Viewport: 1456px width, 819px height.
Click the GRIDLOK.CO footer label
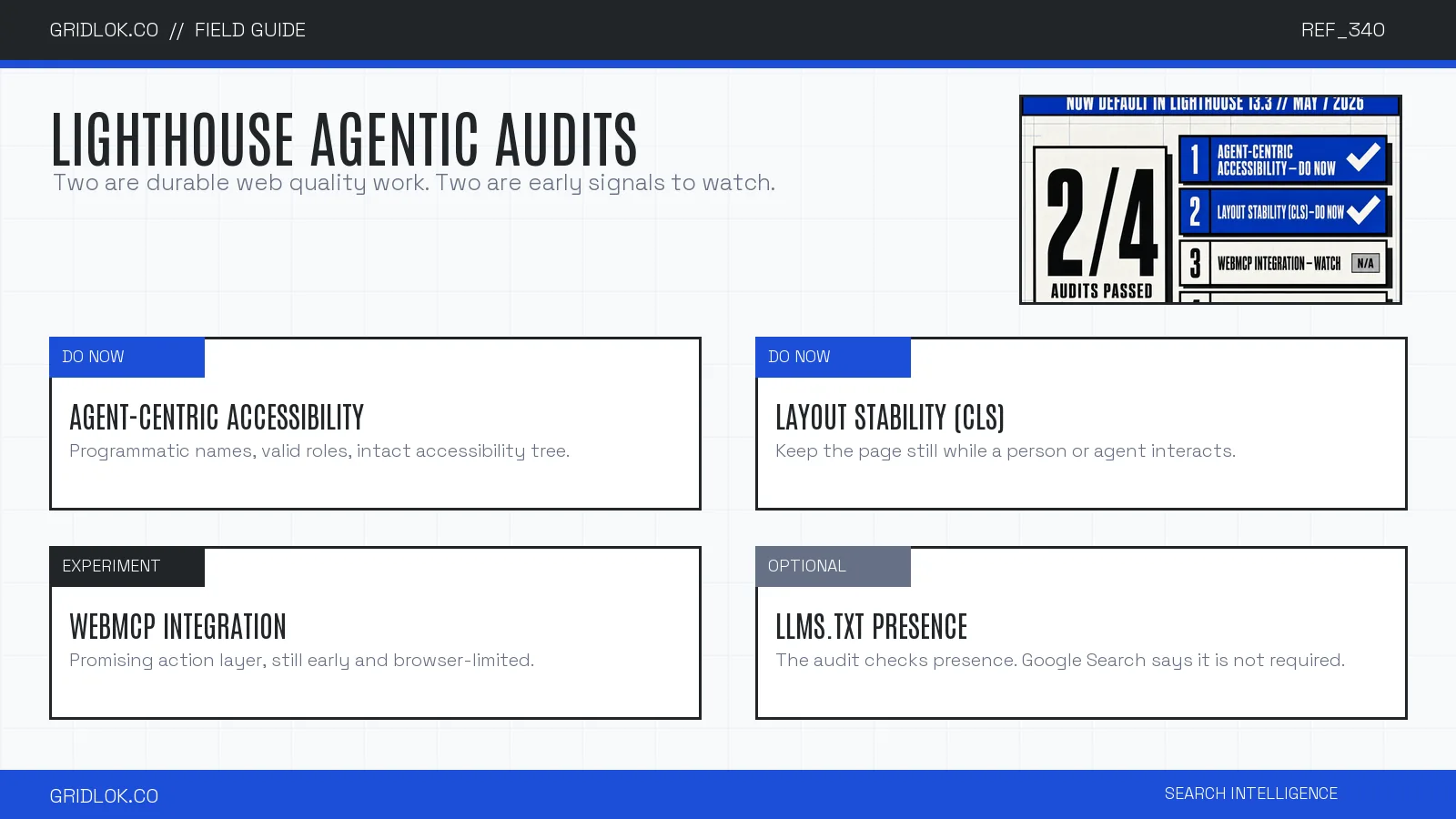tap(104, 796)
